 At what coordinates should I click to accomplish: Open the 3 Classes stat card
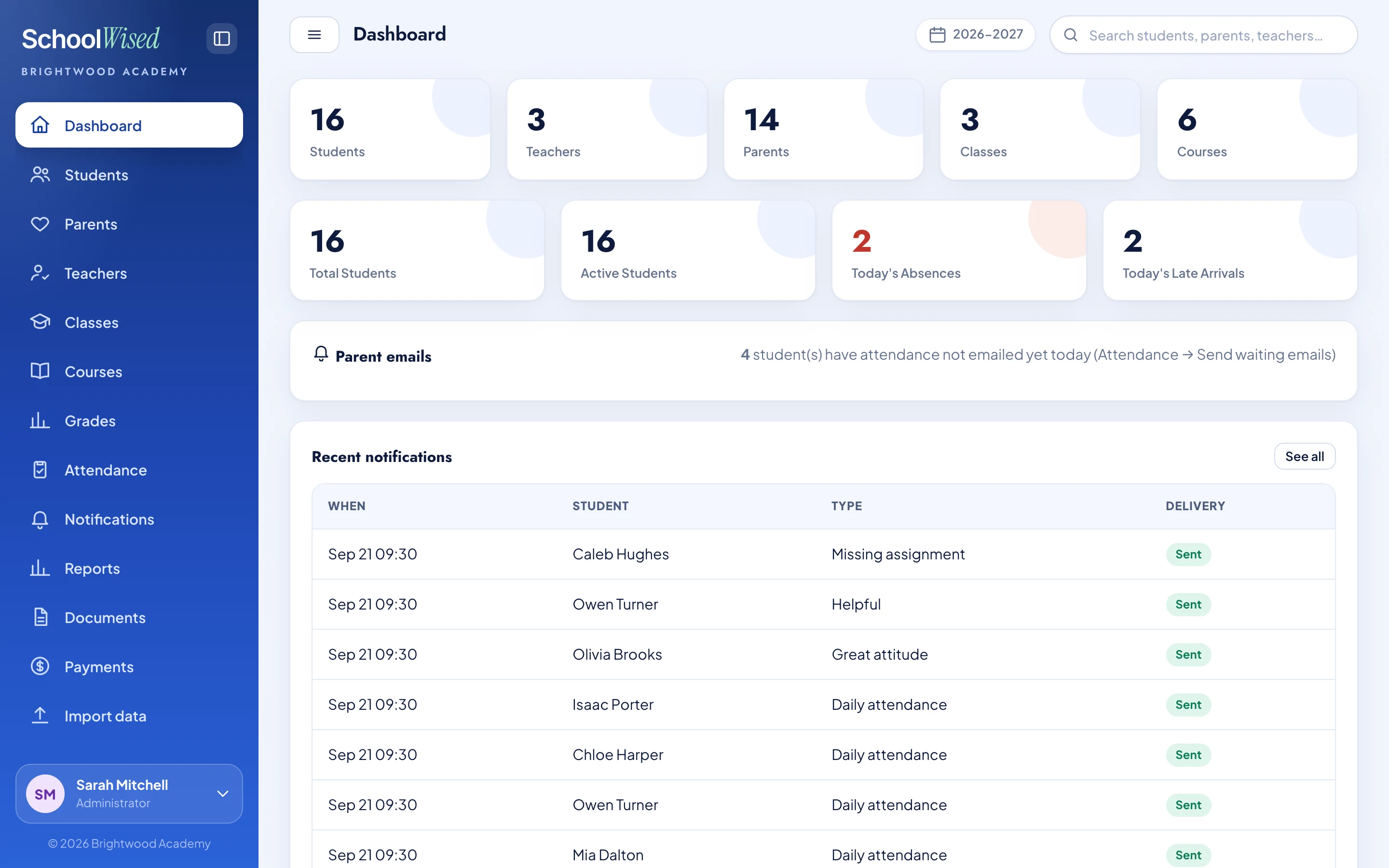(x=1040, y=129)
